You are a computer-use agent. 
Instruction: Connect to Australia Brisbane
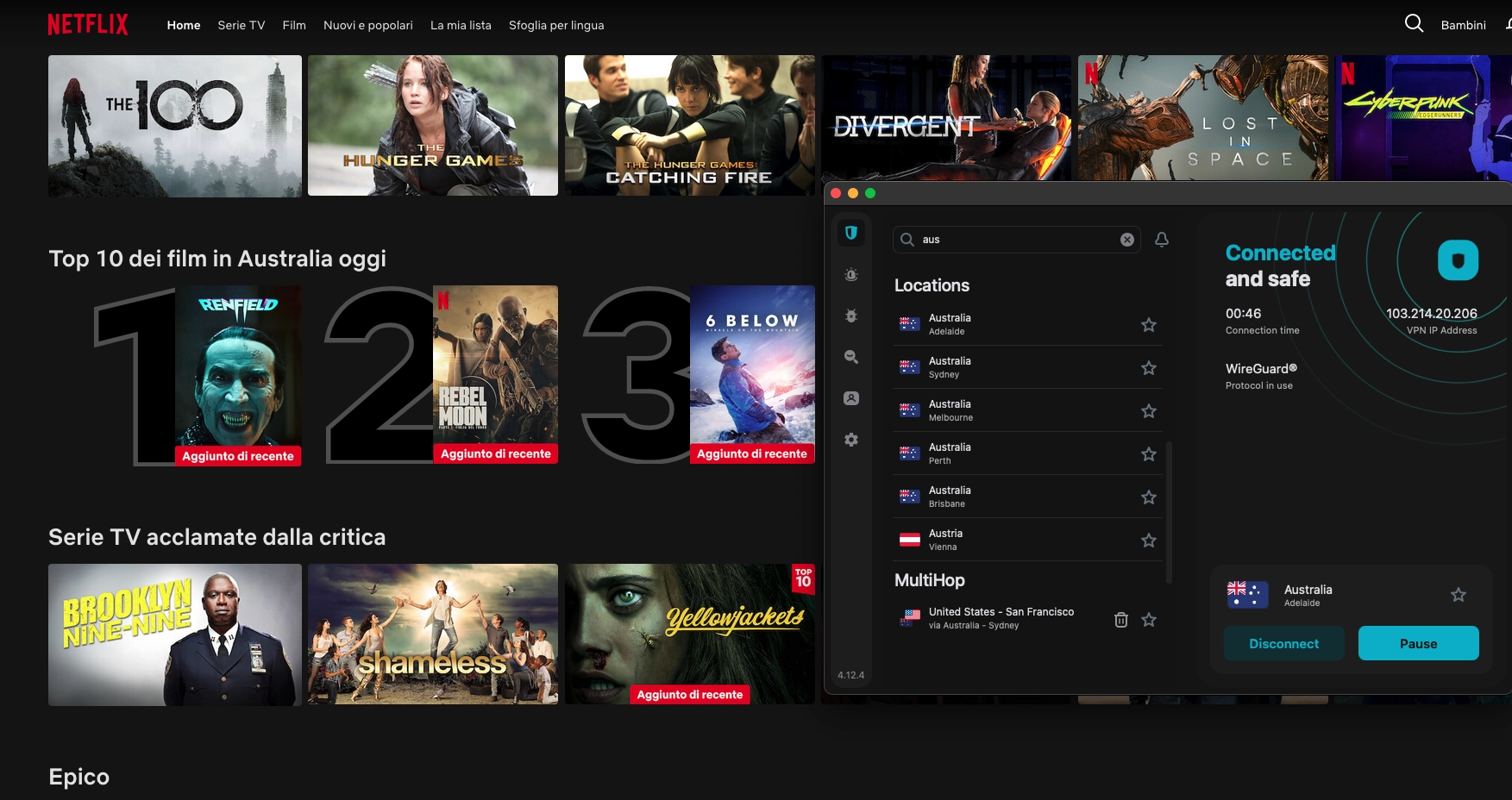click(1028, 497)
